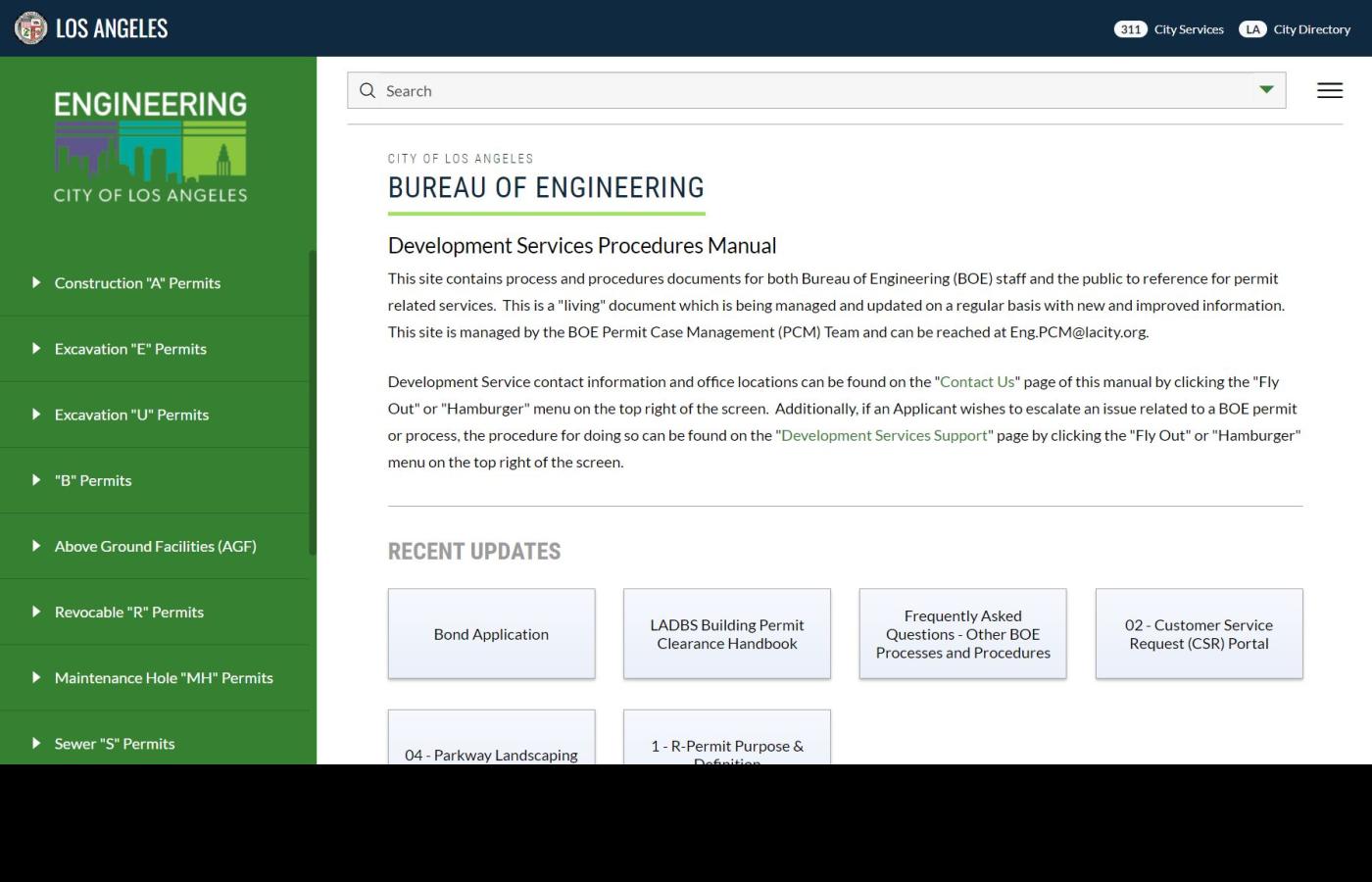Open the search dropdown arrow
Viewport: 1372px width, 882px height.
pyautogui.click(x=1266, y=89)
